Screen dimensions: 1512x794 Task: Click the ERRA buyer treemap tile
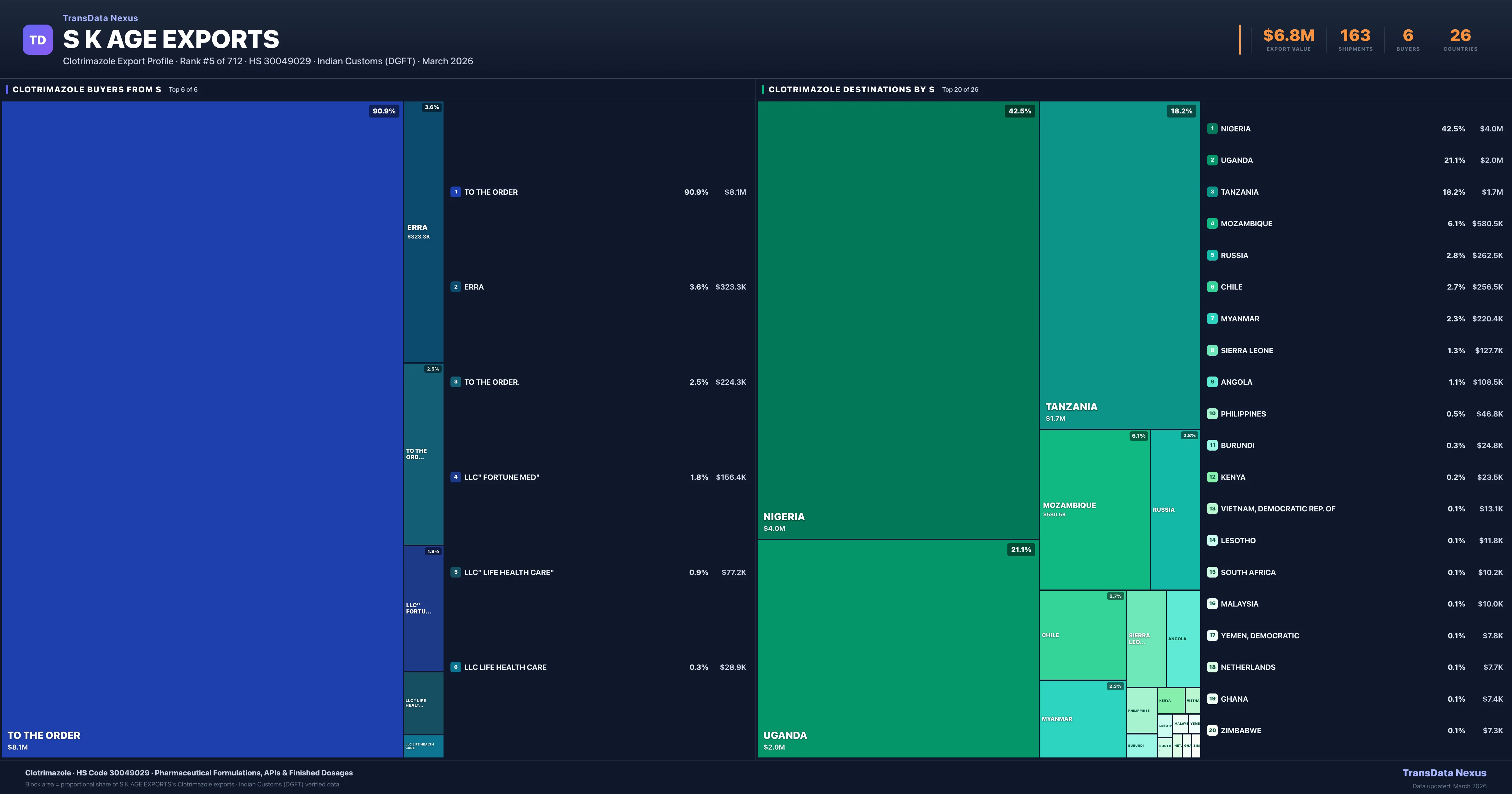pos(423,232)
